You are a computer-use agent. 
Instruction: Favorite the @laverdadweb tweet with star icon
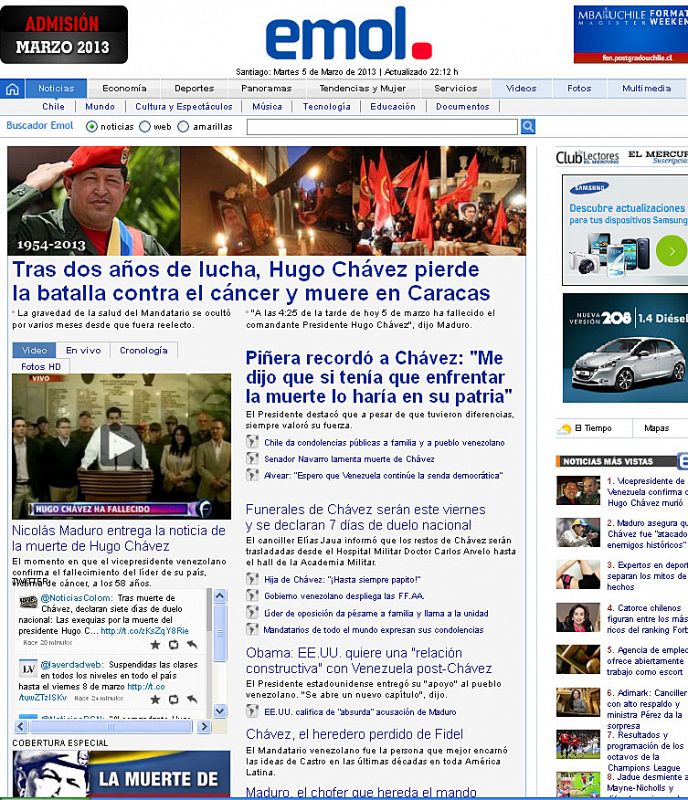pos(155,699)
